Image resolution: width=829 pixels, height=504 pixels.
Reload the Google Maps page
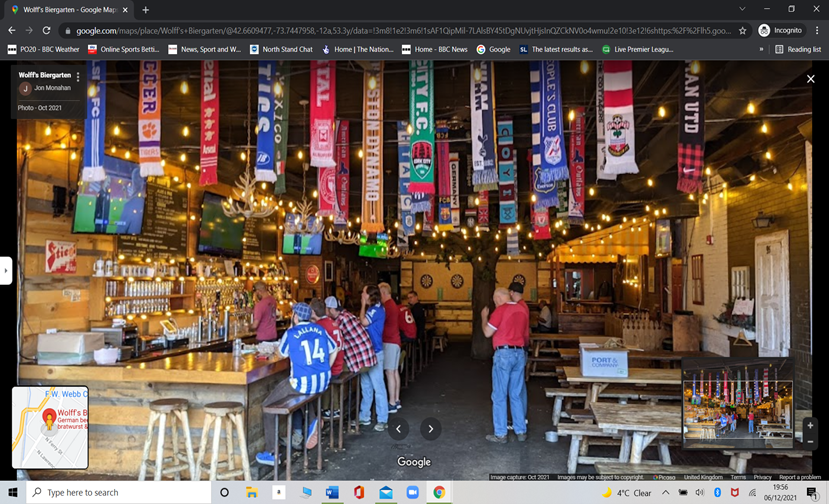tap(47, 31)
